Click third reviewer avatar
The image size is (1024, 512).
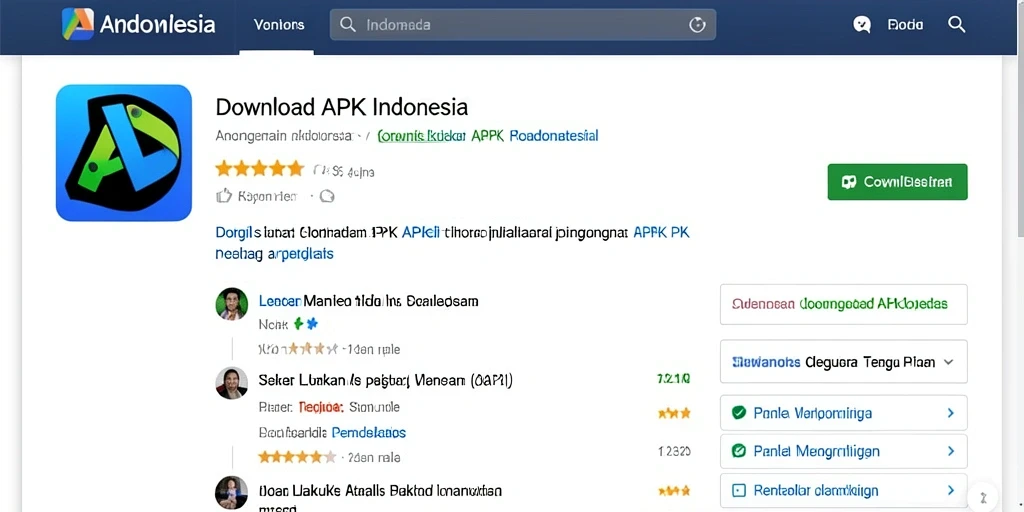point(232,492)
